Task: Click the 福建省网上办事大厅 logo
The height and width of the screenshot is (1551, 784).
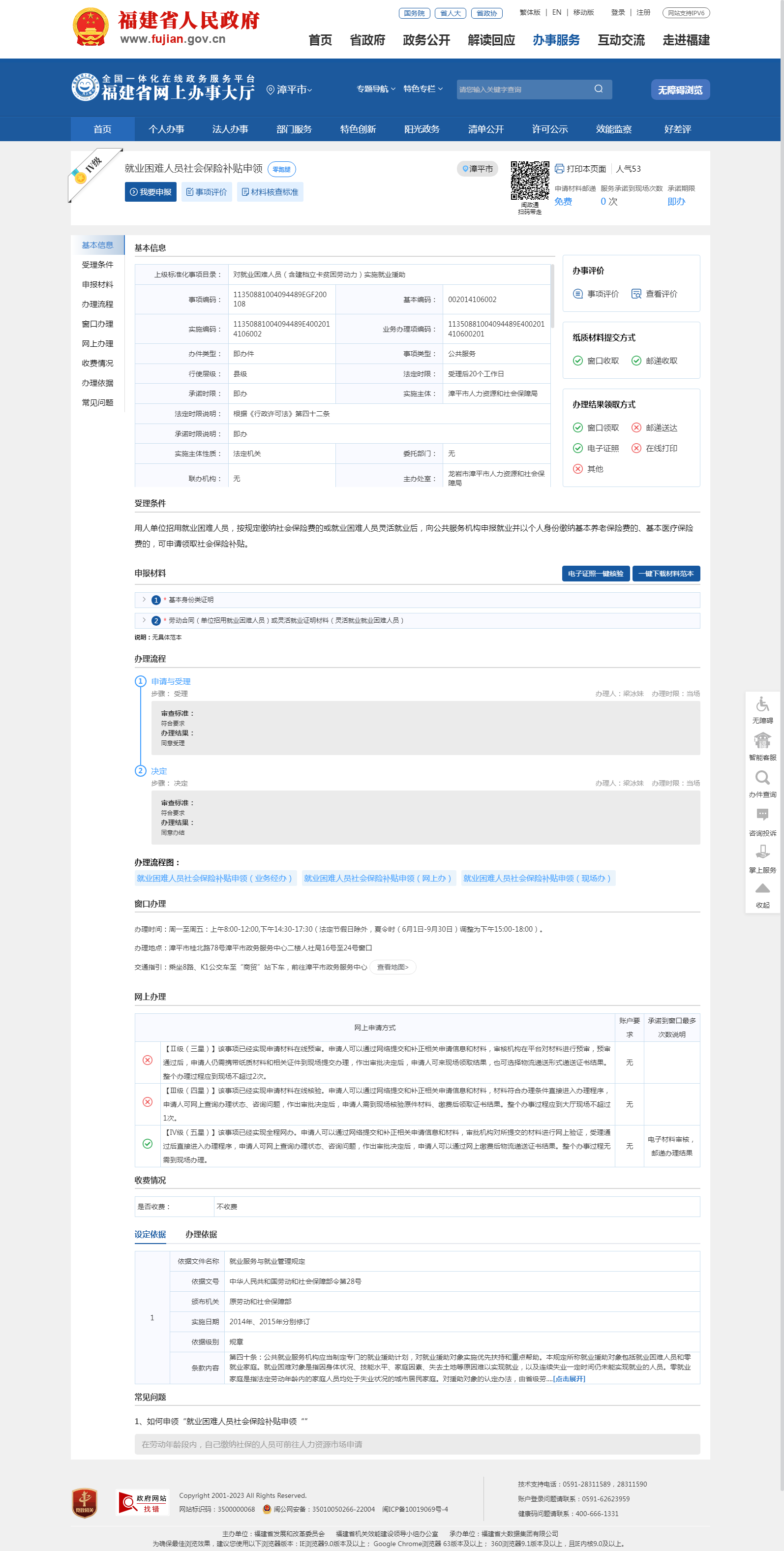Action: coord(163,87)
